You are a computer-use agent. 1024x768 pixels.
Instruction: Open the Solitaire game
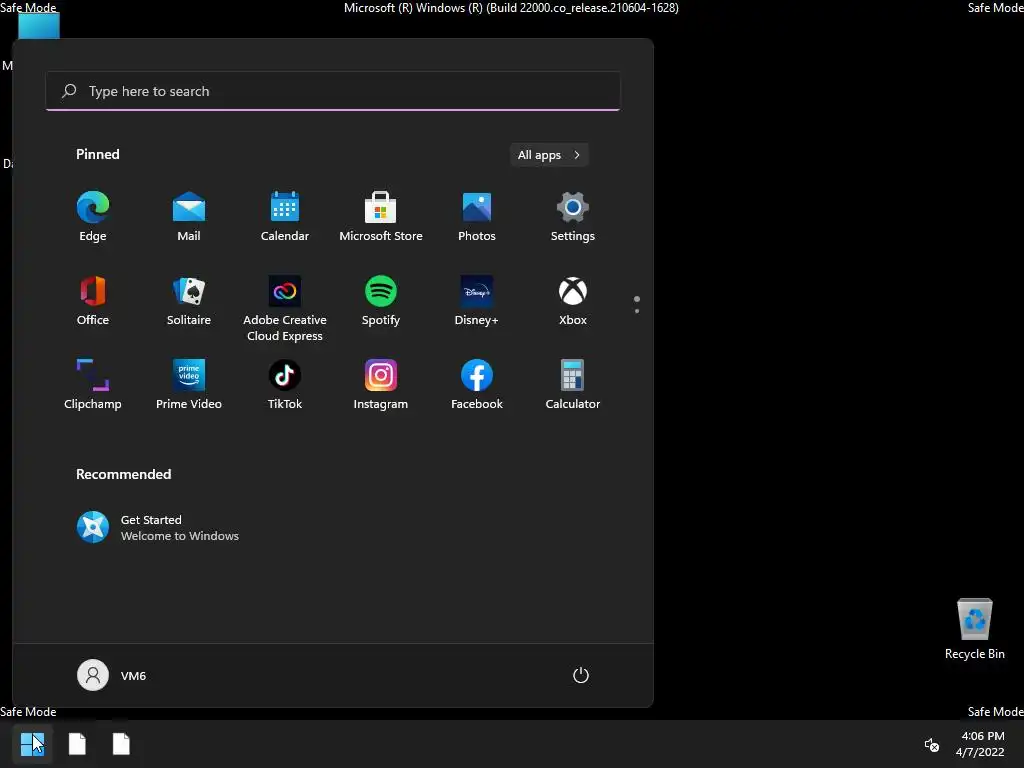click(189, 301)
